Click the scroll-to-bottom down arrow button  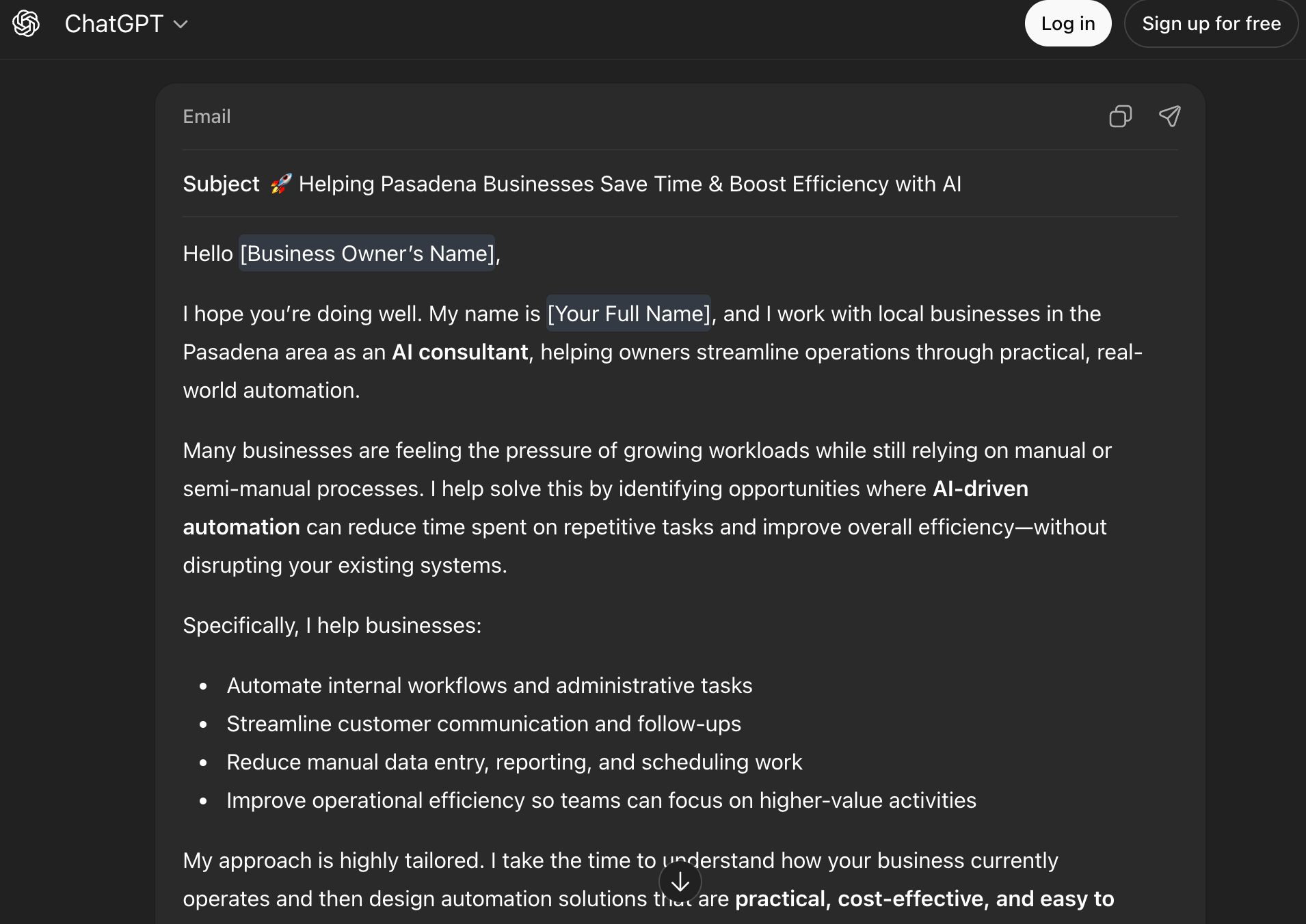pos(680,882)
